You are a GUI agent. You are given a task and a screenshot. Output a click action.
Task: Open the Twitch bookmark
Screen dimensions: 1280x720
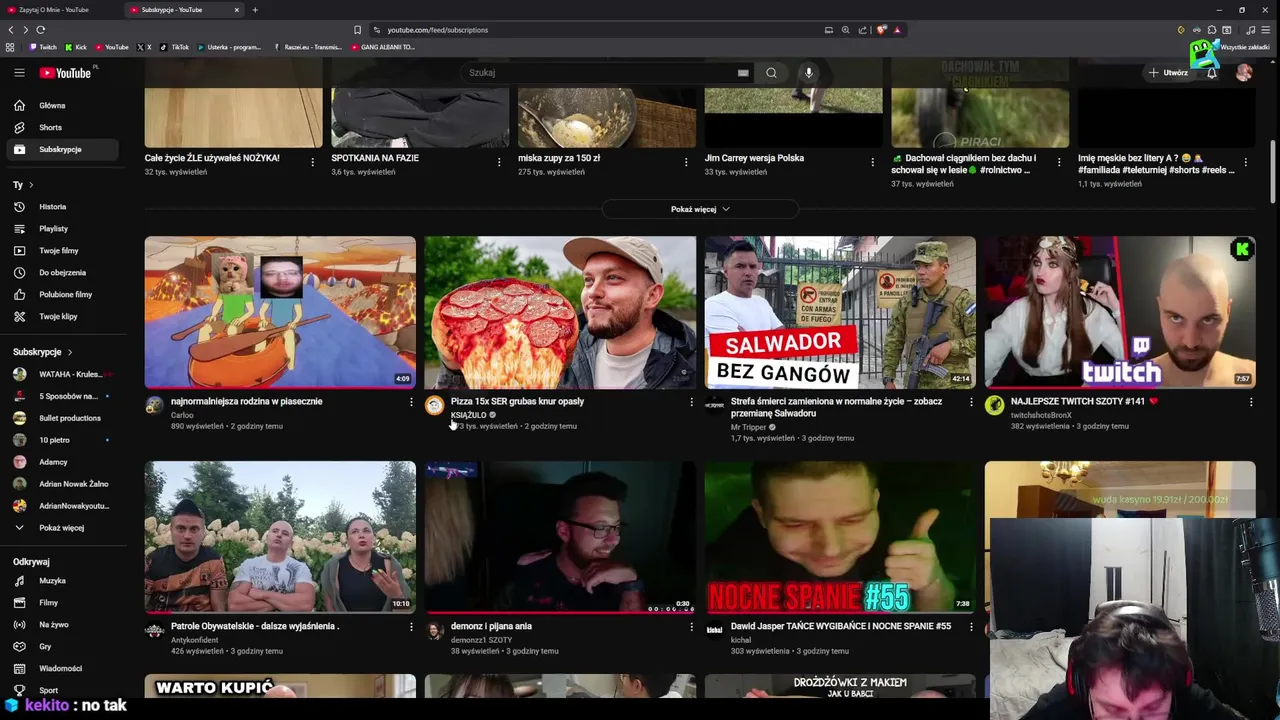tap(43, 47)
